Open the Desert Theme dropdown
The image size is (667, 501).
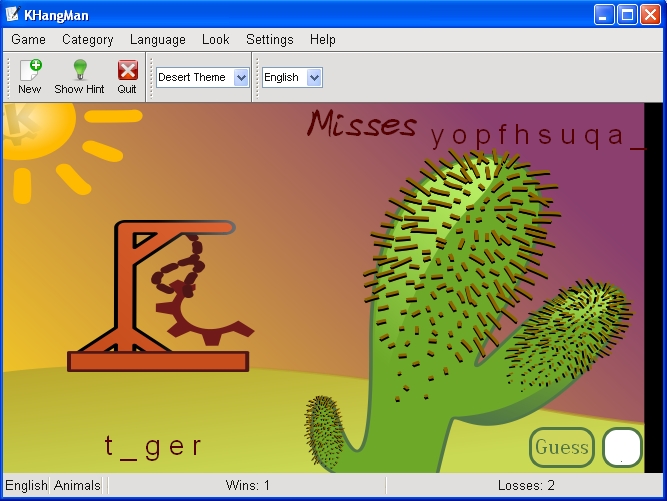pyautogui.click(x=240, y=78)
